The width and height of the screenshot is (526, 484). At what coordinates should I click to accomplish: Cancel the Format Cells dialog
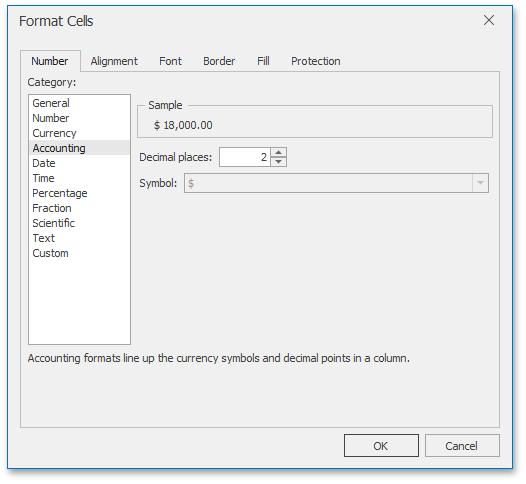[462, 446]
